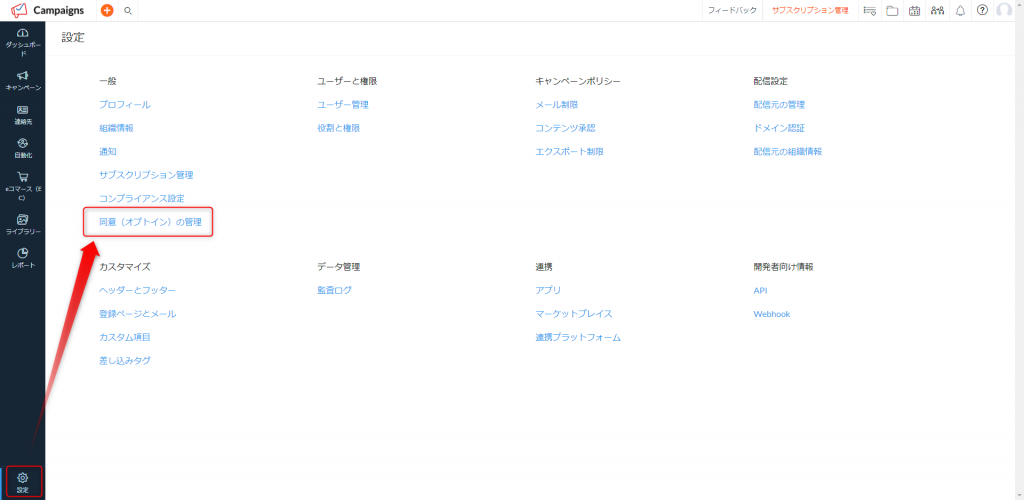Open the 自動化 automation sidebar icon
The height and width of the screenshot is (500, 1024).
tap(22, 144)
